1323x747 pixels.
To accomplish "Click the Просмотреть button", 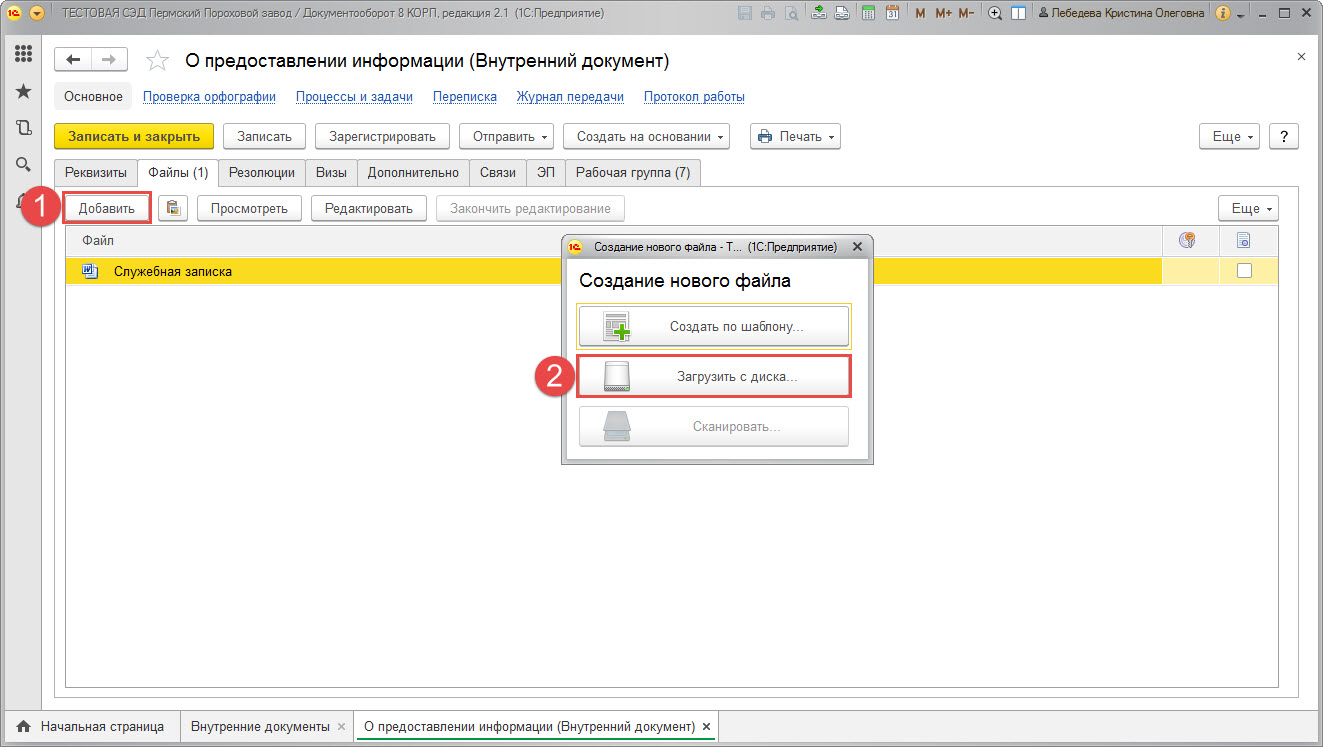I will click(x=249, y=208).
